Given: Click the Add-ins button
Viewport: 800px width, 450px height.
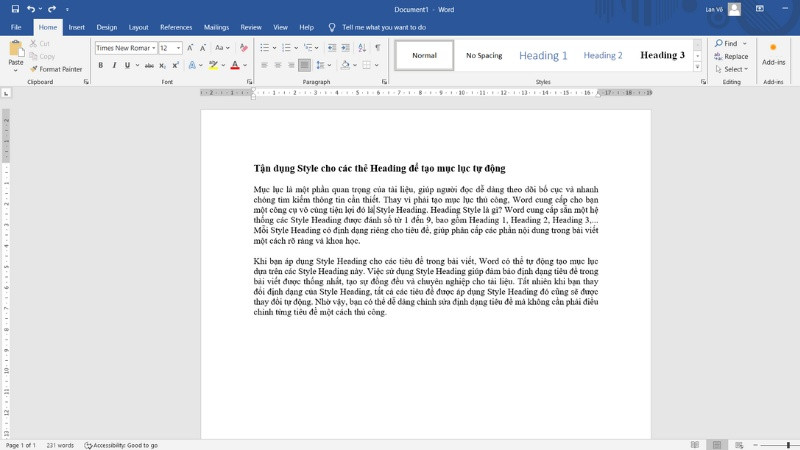Looking at the screenshot, I should [773, 55].
